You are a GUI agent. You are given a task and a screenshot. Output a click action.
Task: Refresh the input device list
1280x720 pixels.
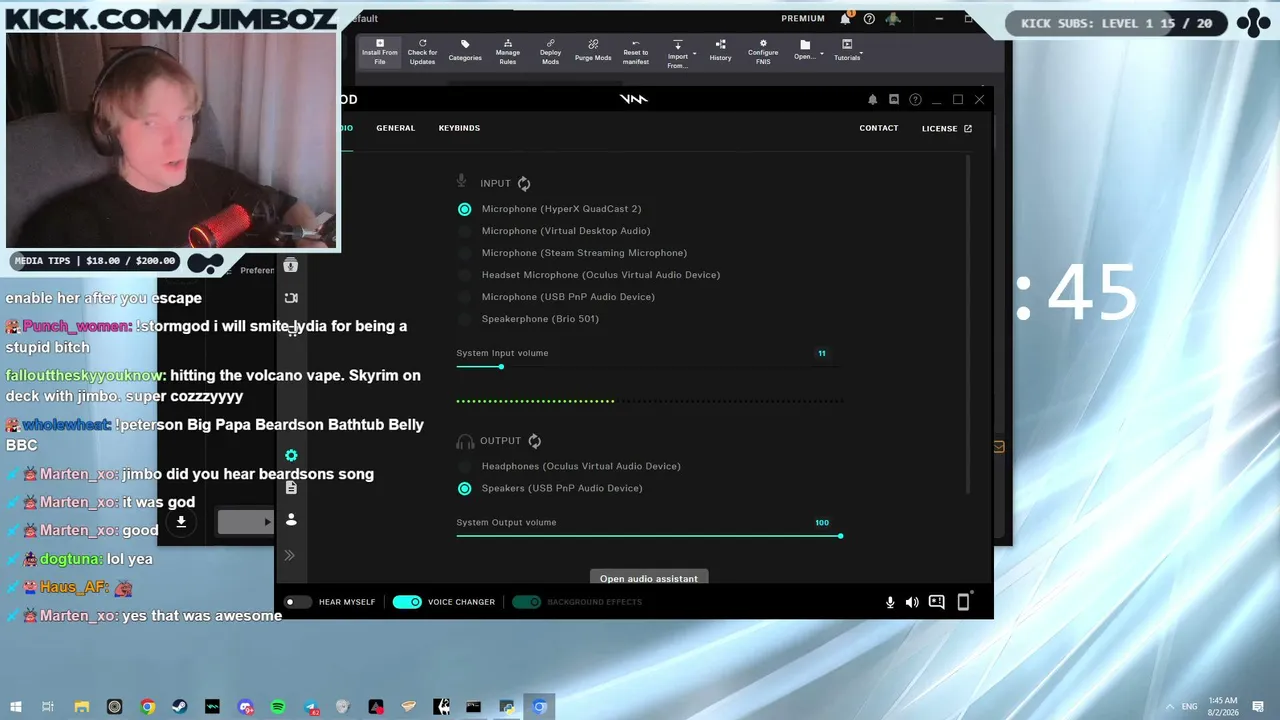tap(524, 184)
